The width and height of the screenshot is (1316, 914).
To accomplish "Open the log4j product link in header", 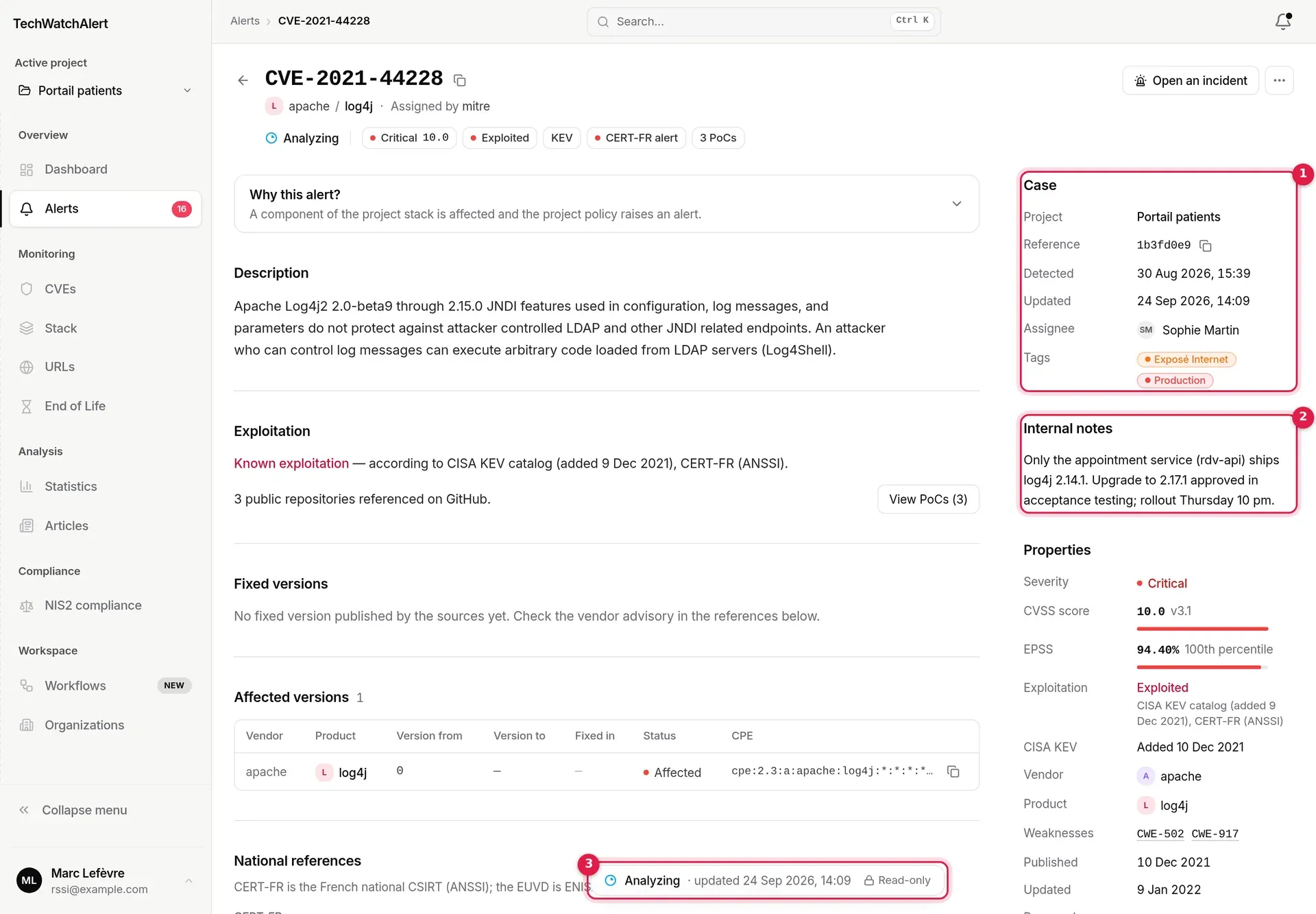I will click(x=358, y=106).
